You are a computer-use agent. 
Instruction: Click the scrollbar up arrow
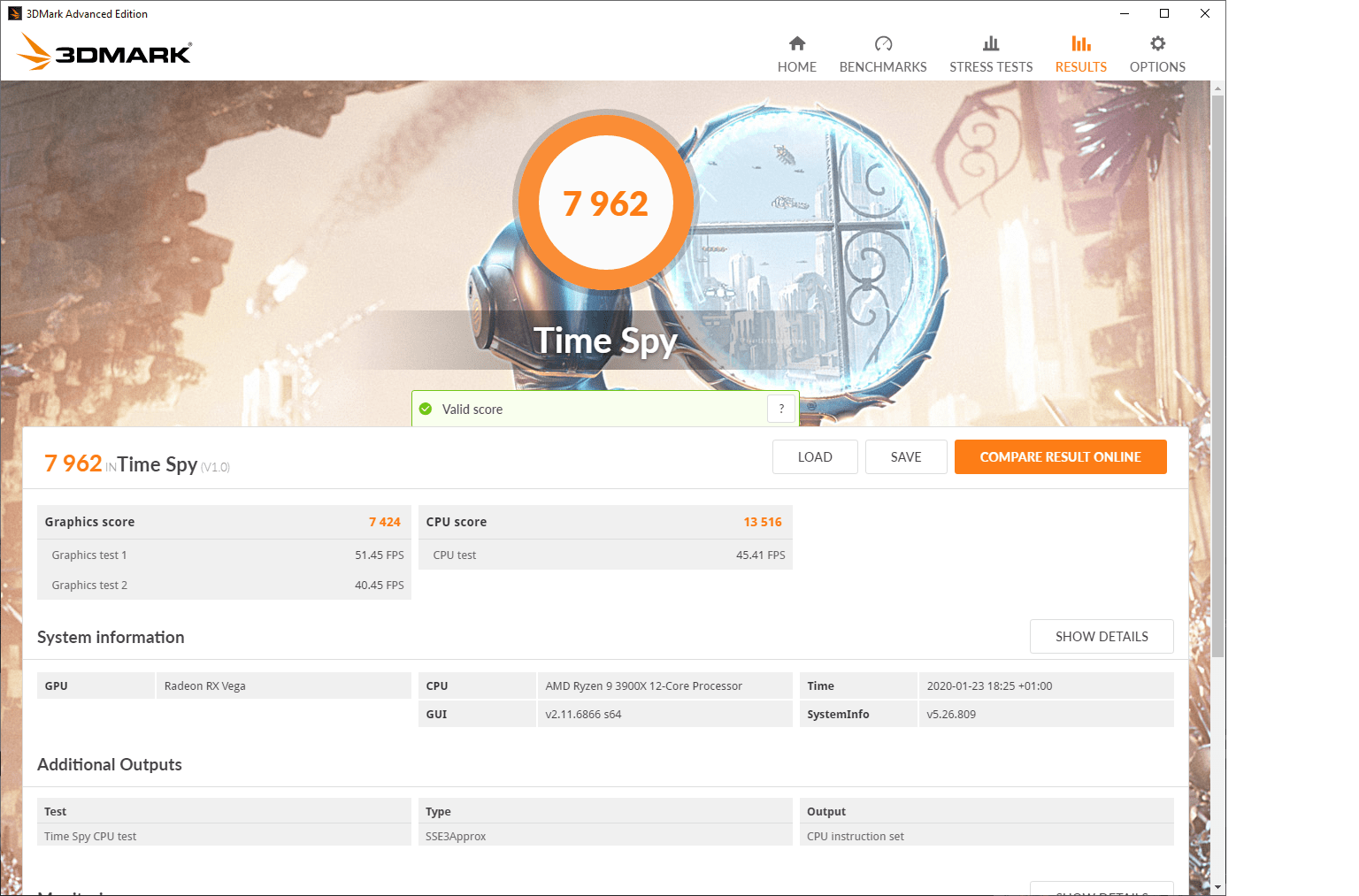click(1218, 88)
